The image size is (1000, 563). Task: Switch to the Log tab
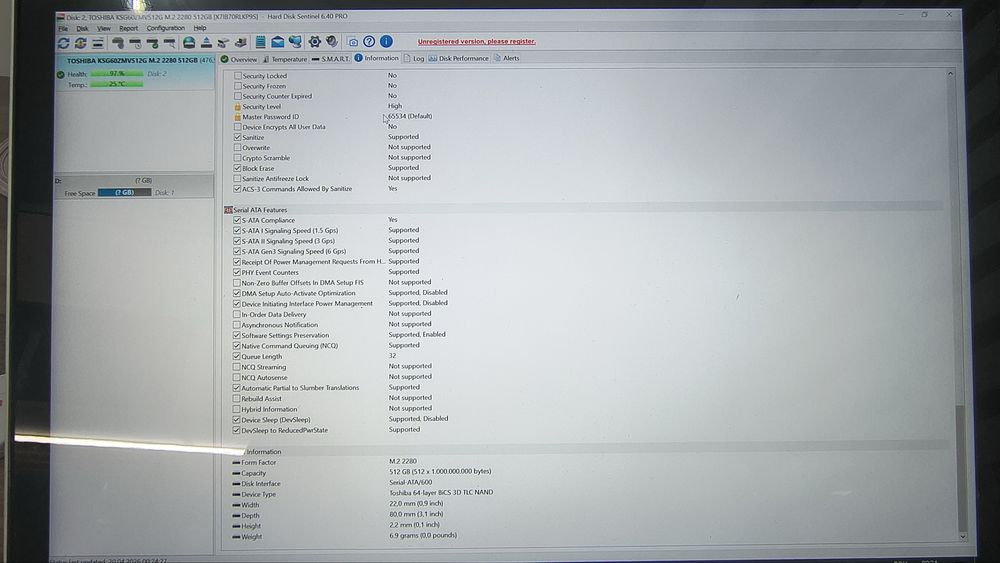(414, 58)
